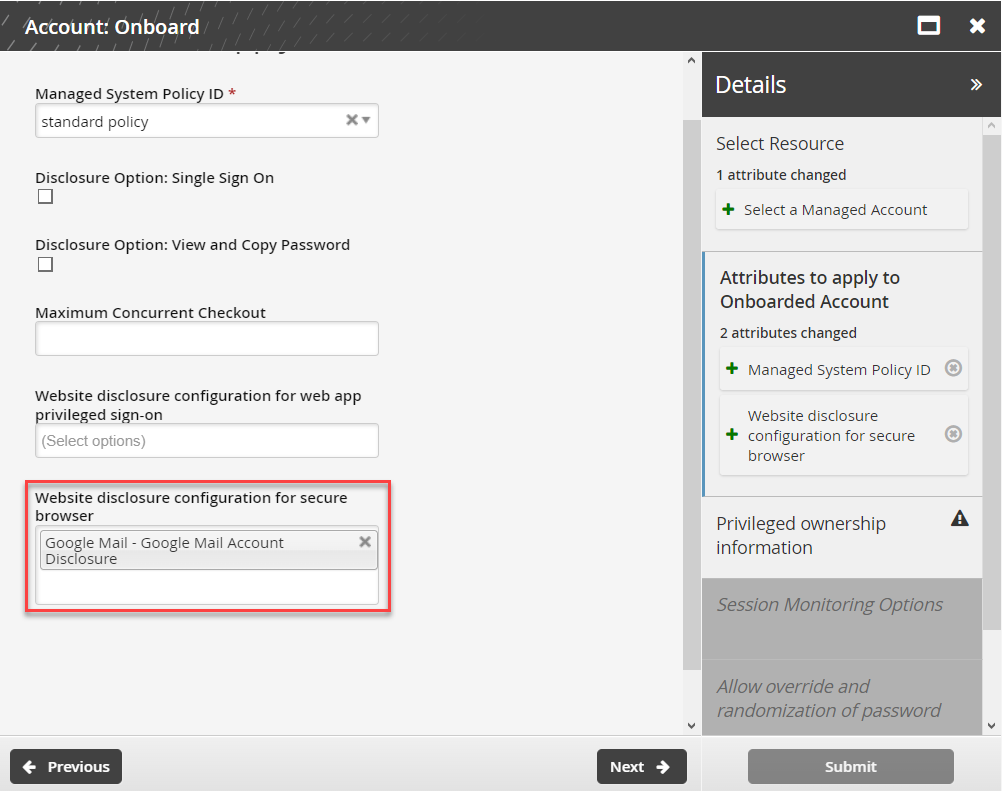Advance to the next step with Next
The image size is (1002, 791).
pyautogui.click(x=641, y=766)
